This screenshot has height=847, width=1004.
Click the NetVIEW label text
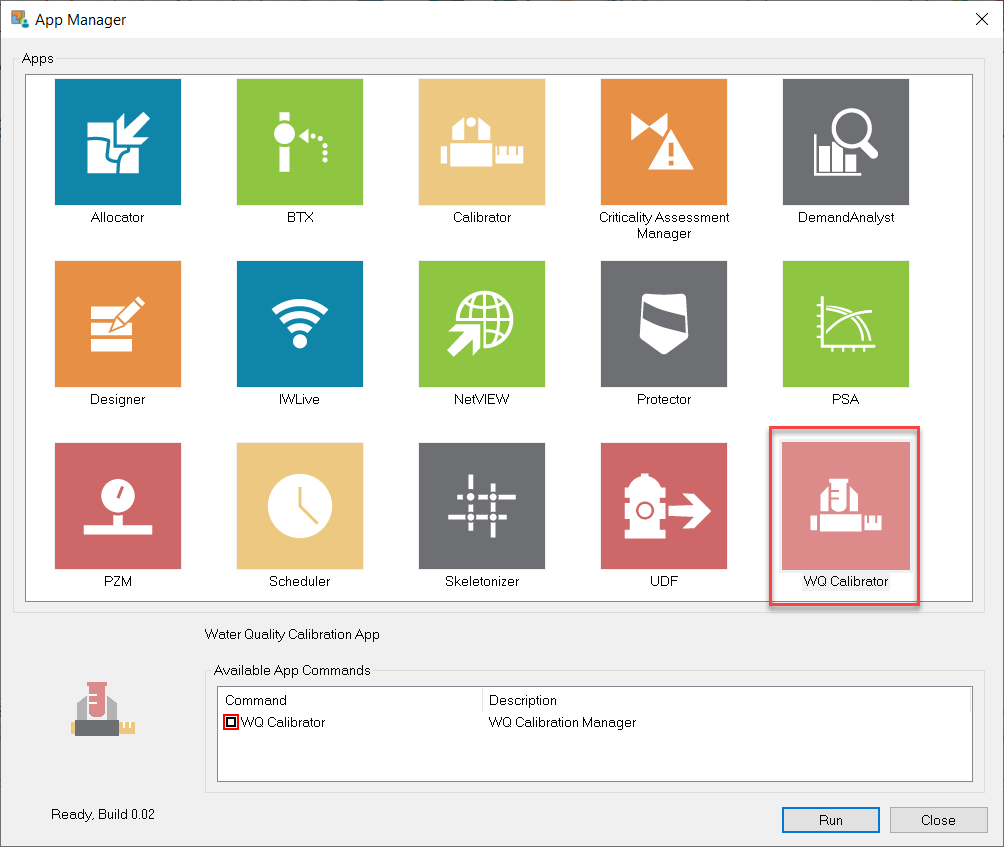(482, 399)
